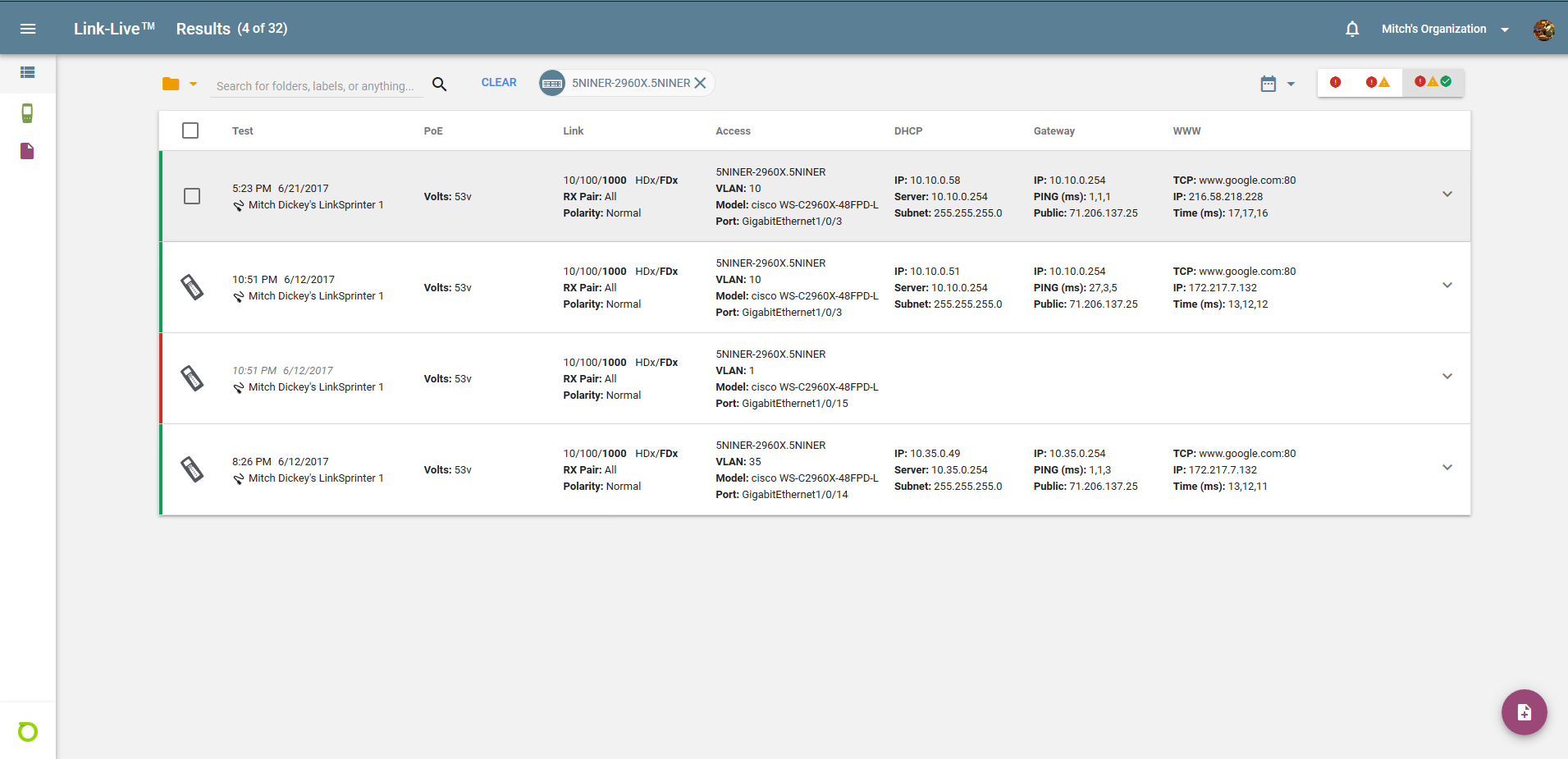Show failed and warning results filter
This screenshot has width=1568, height=759.
tap(1378, 82)
